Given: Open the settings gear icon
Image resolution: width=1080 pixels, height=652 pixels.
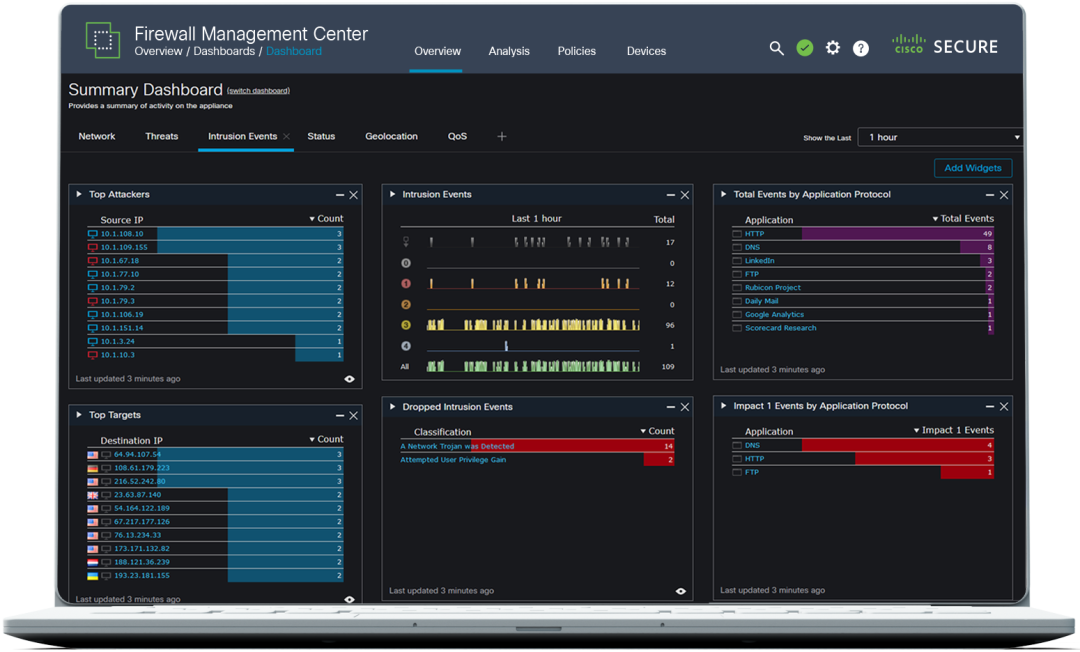Looking at the screenshot, I should tap(833, 48).
